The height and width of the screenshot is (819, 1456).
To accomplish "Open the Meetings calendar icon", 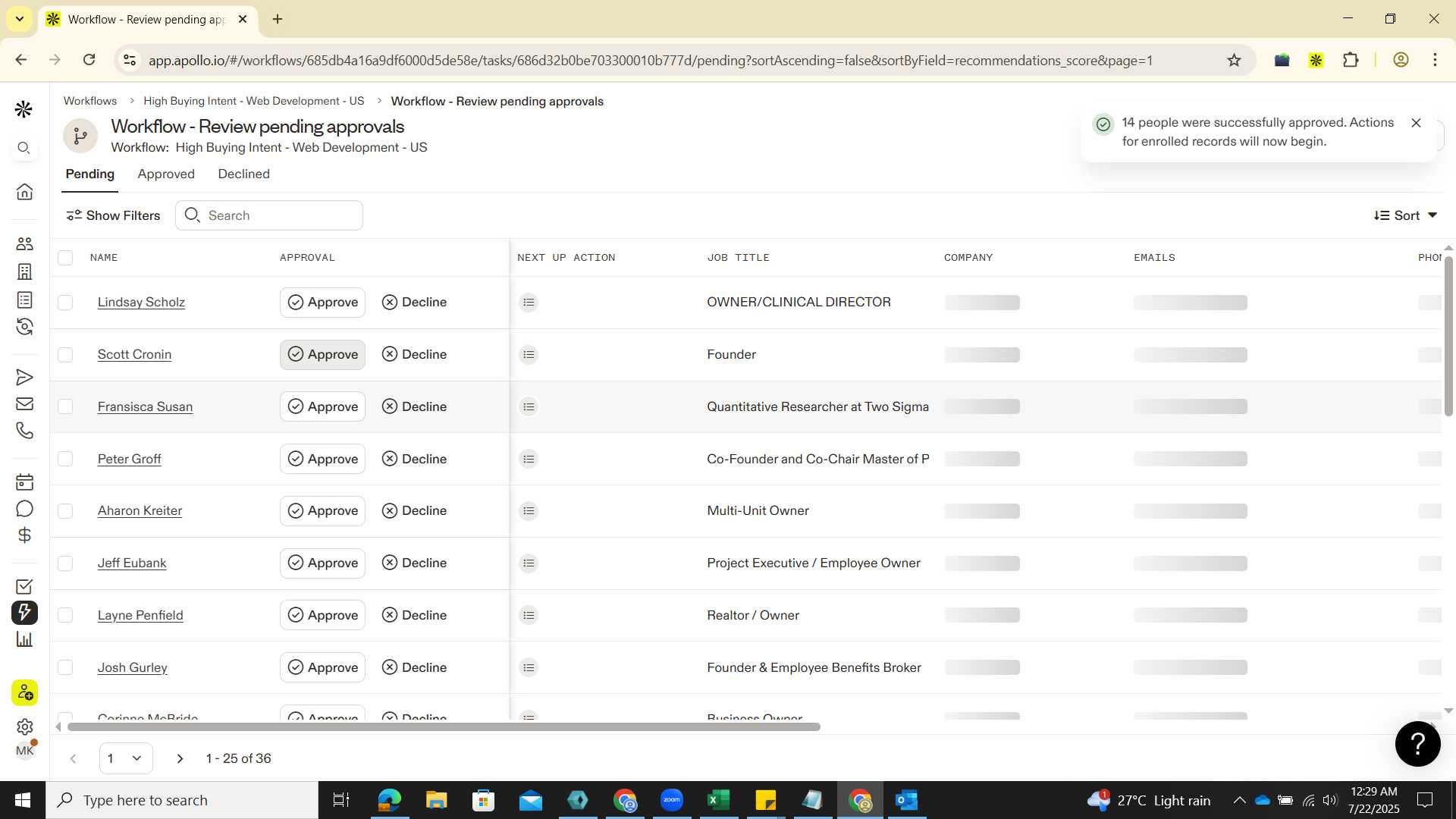I will (24, 482).
